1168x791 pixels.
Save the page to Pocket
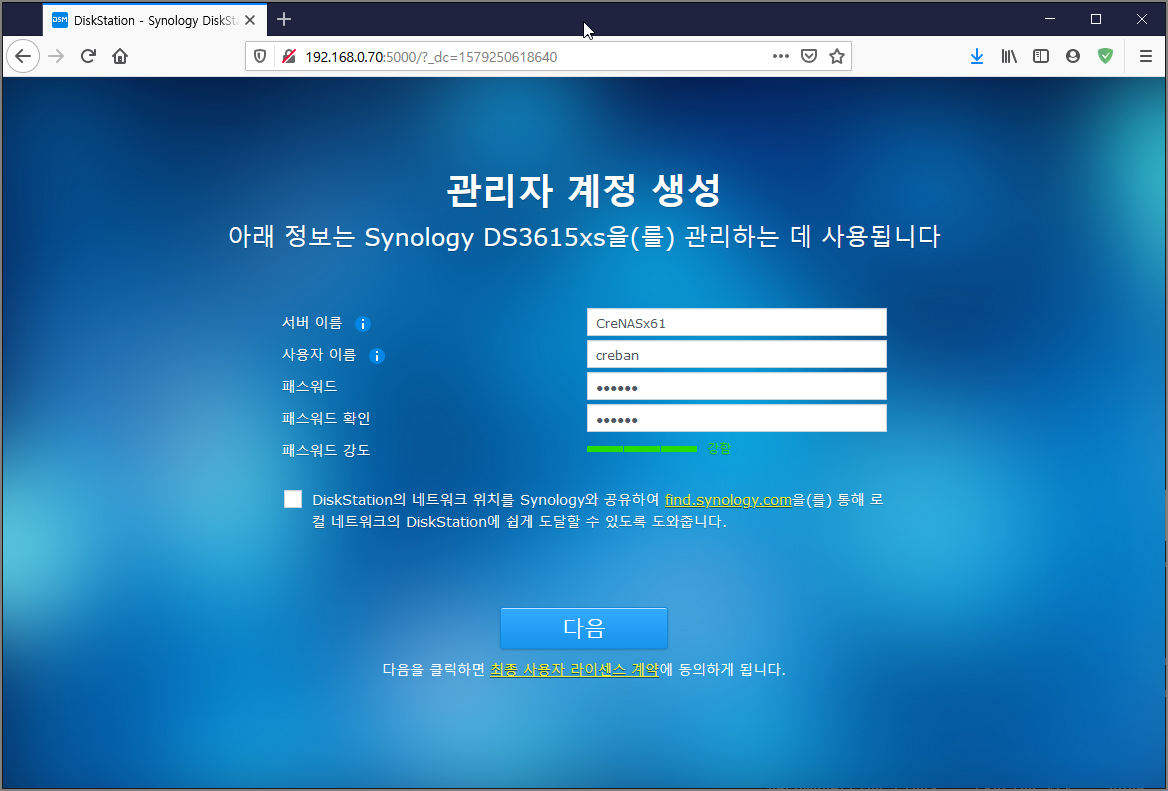[809, 57]
